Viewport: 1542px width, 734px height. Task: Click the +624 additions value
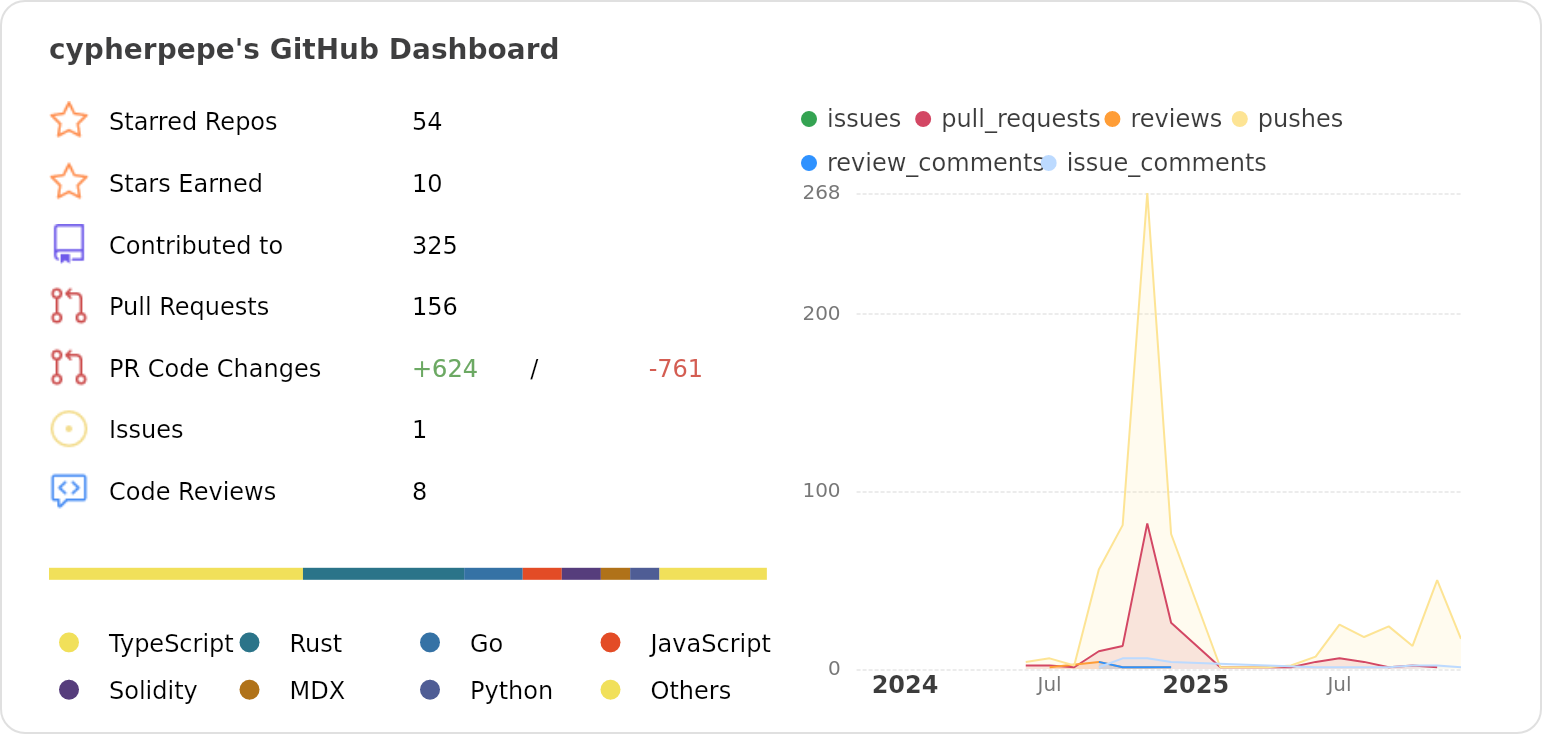pyautogui.click(x=444, y=368)
